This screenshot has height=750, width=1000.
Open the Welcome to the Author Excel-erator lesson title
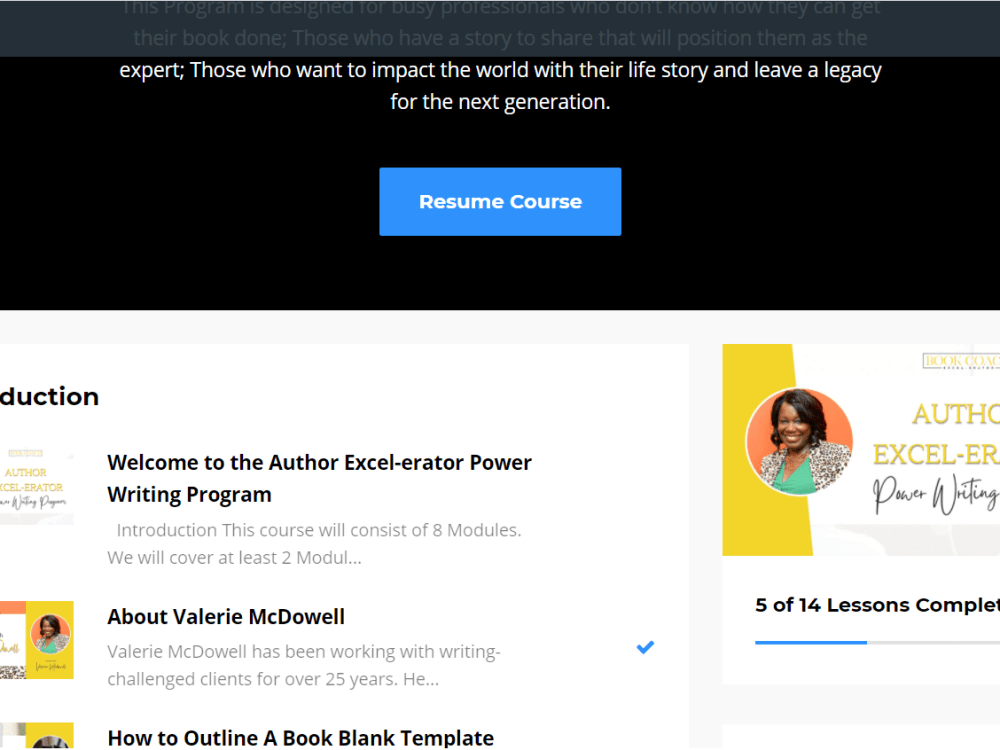(x=319, y=478)
